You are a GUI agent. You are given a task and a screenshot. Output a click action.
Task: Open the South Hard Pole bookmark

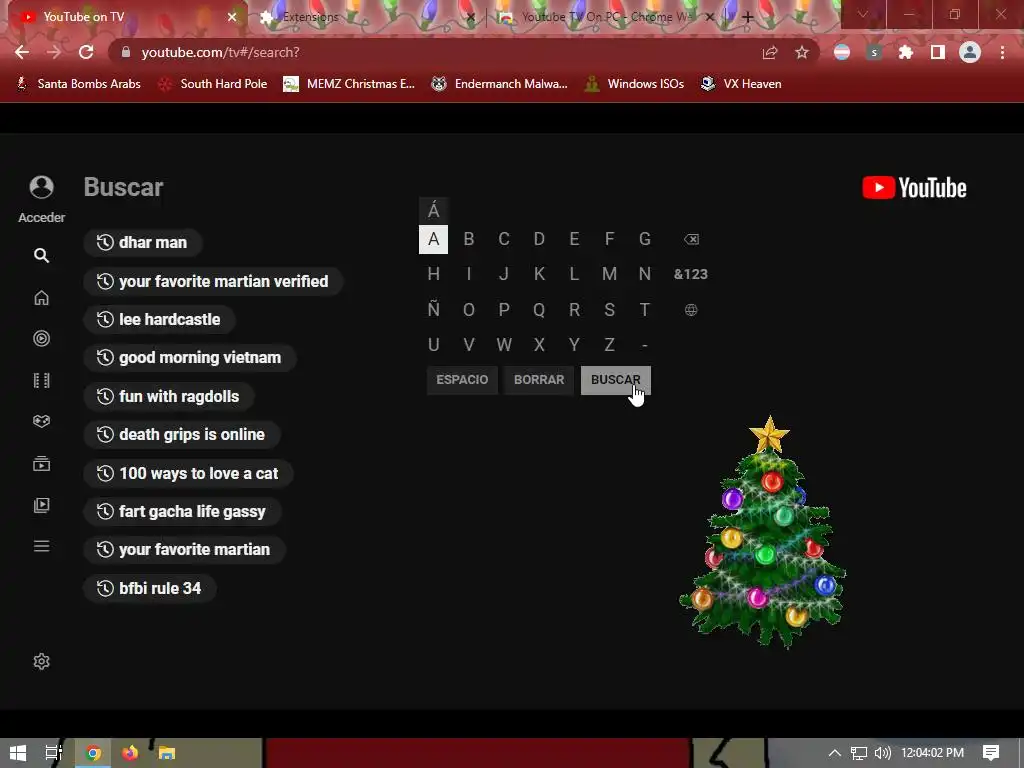[214, 84]
